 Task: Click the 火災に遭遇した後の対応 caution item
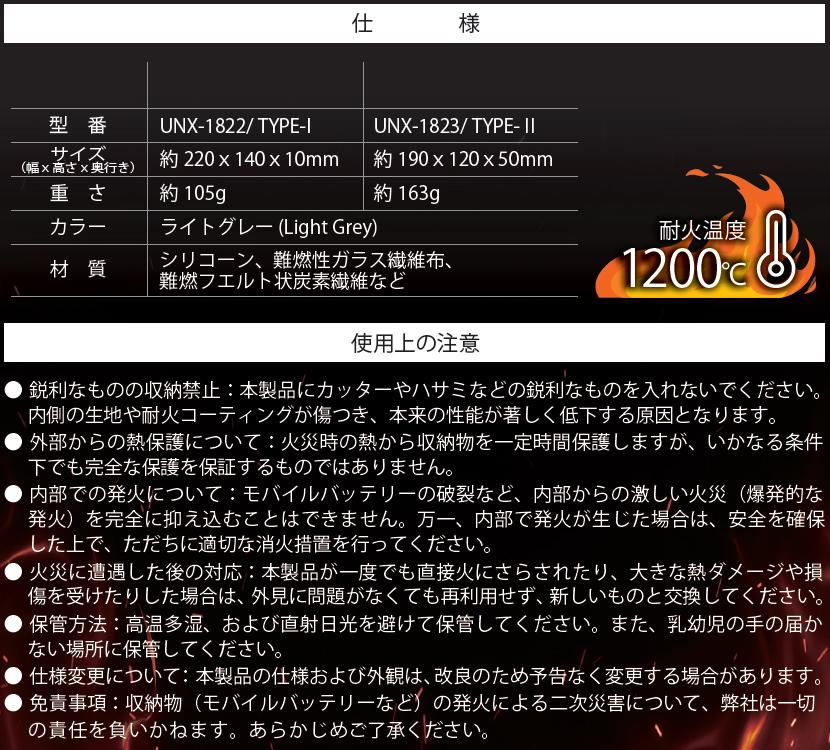pos(413,584)
